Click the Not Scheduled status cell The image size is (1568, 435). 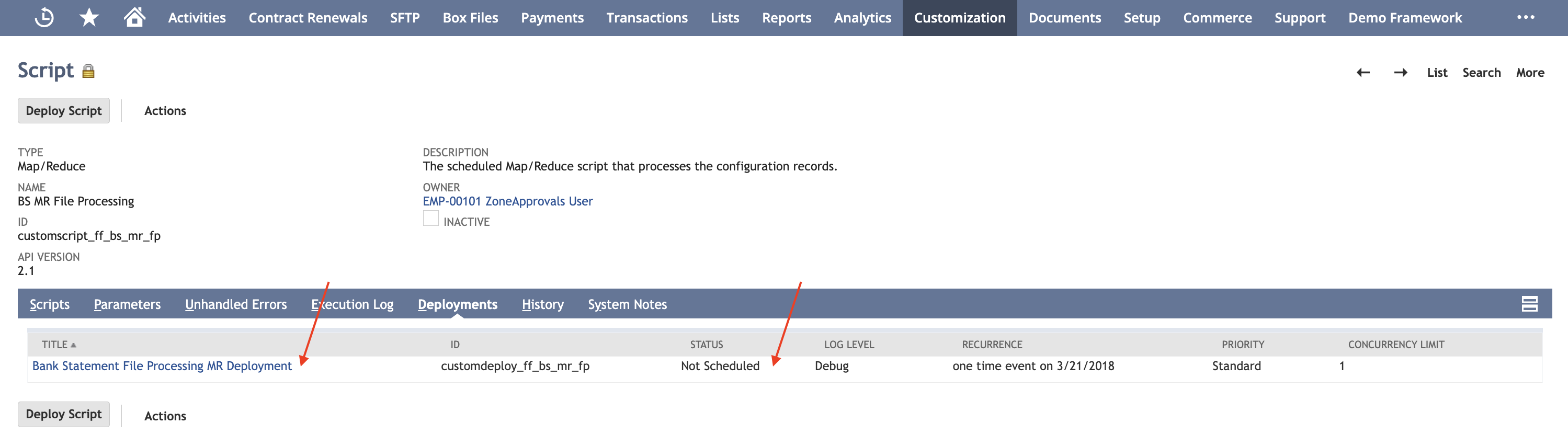tap(720, 367)
